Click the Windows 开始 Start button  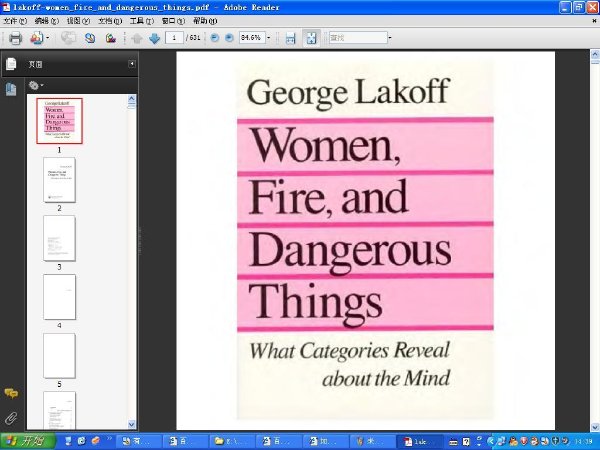pos(28,441)
